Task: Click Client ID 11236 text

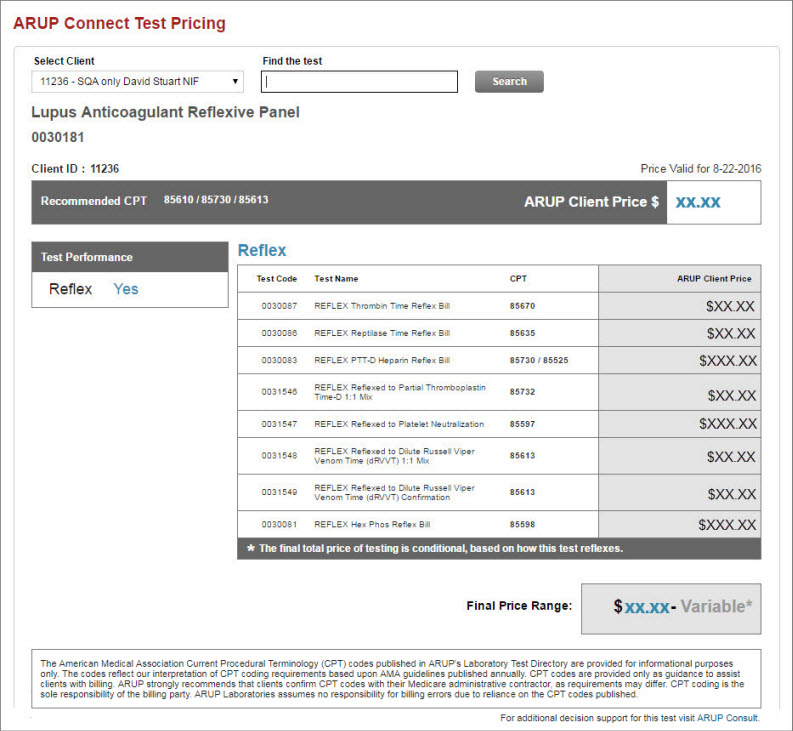Action: (75, 168)
